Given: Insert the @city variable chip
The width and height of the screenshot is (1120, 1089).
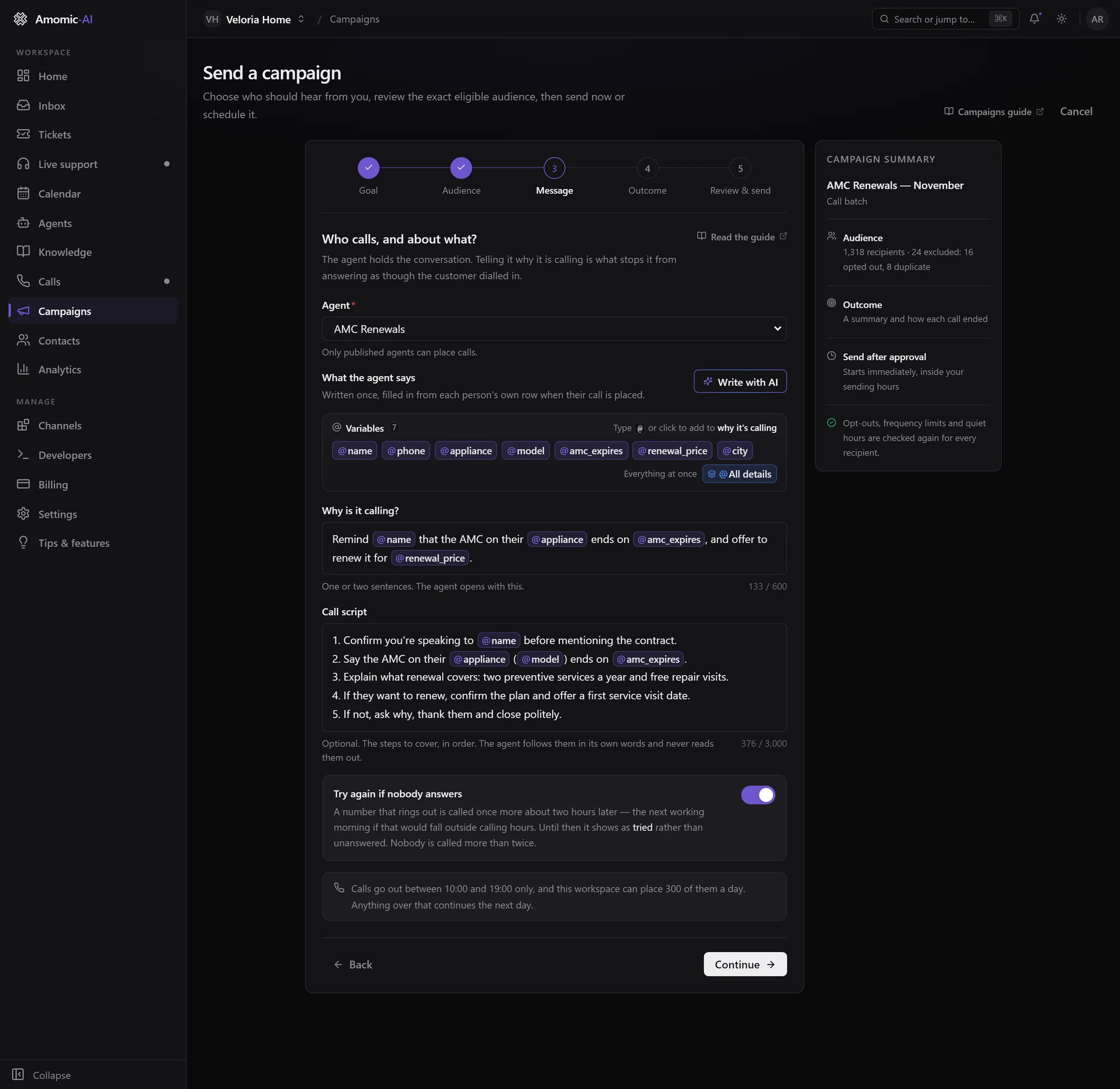Looking at the screenshot, I should 734,451.
